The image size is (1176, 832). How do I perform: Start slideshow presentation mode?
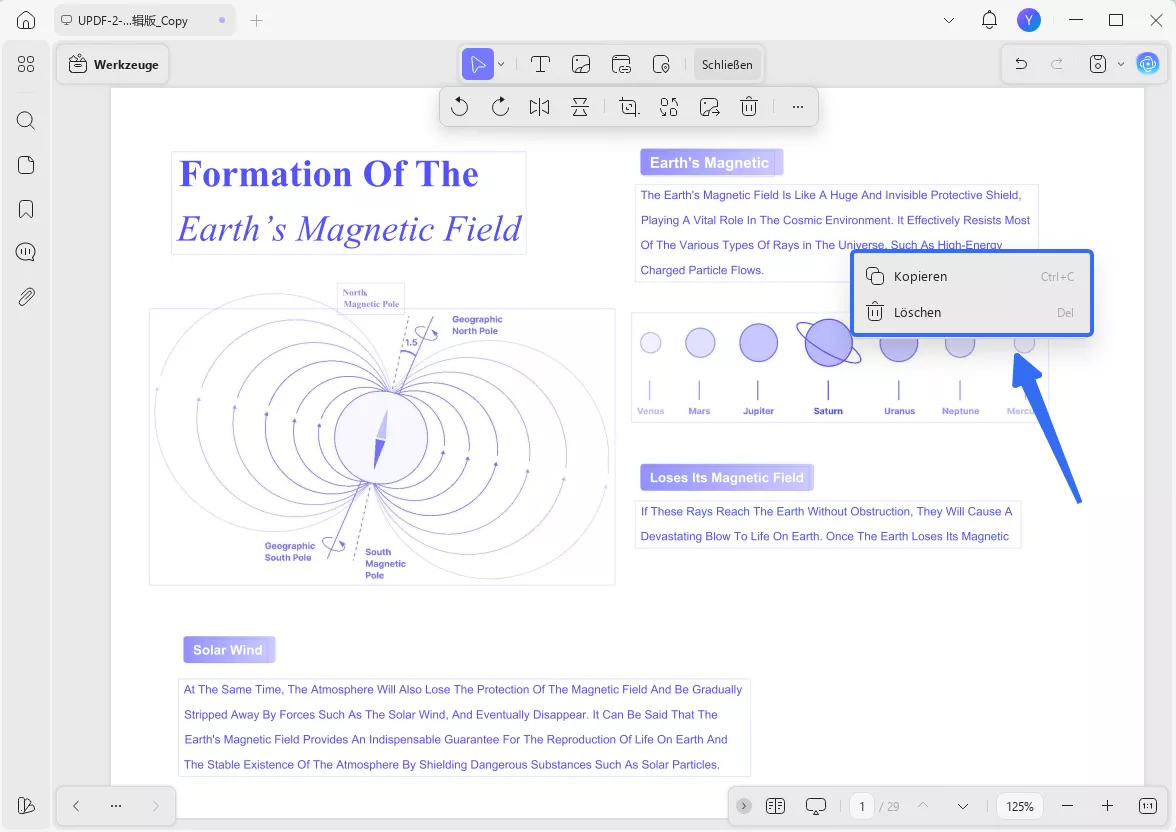(815, 806)
